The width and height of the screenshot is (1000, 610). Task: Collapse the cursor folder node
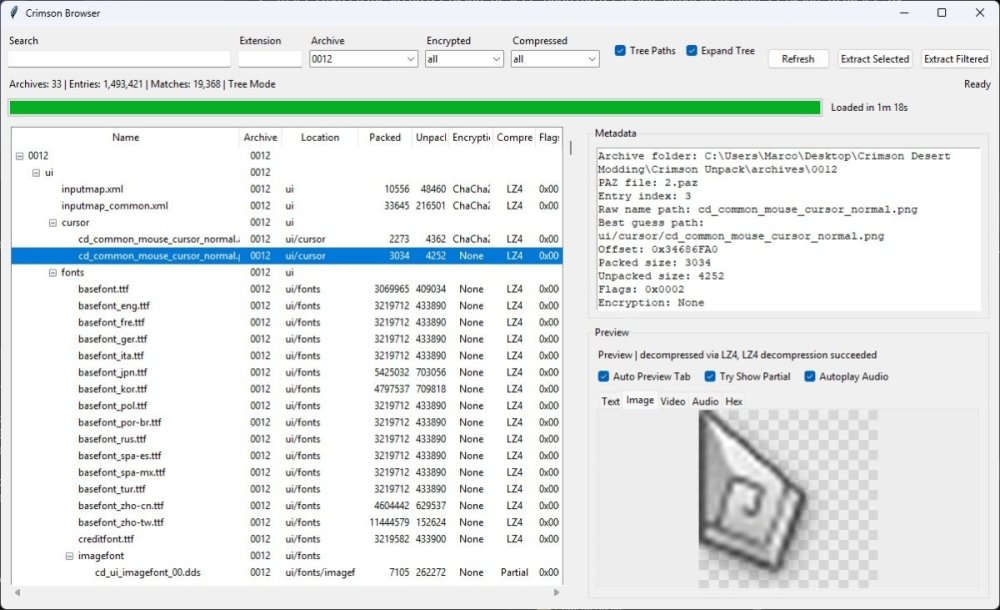tap(53, 223)
